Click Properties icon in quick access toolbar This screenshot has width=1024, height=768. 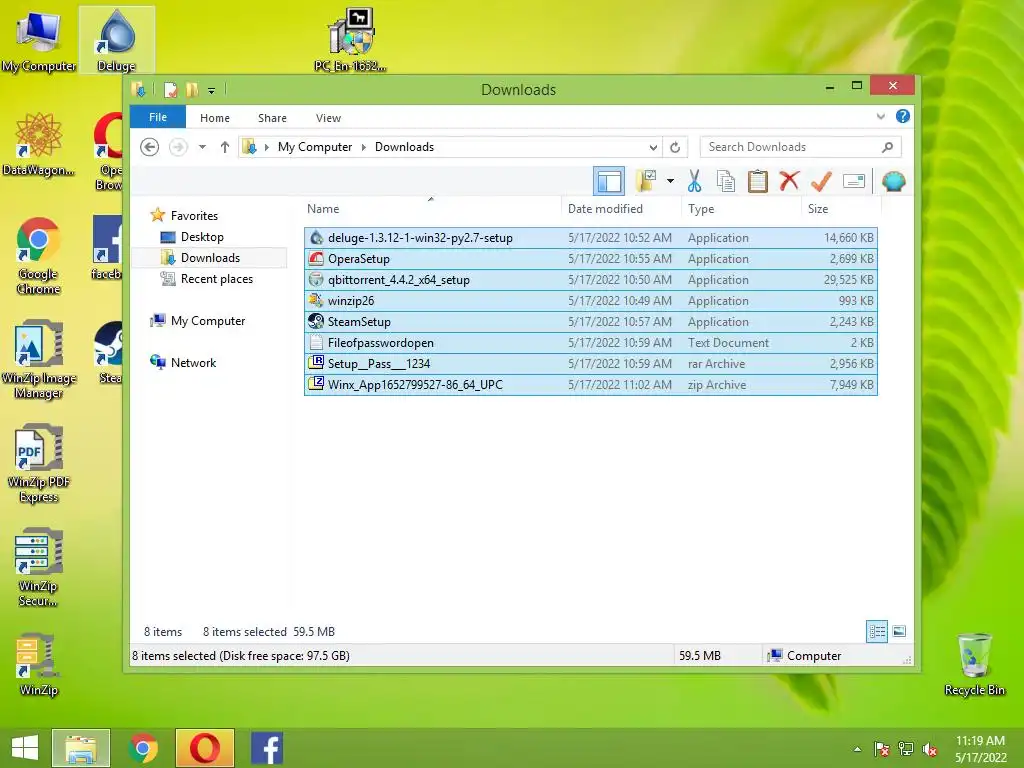(x=171, y=89)
